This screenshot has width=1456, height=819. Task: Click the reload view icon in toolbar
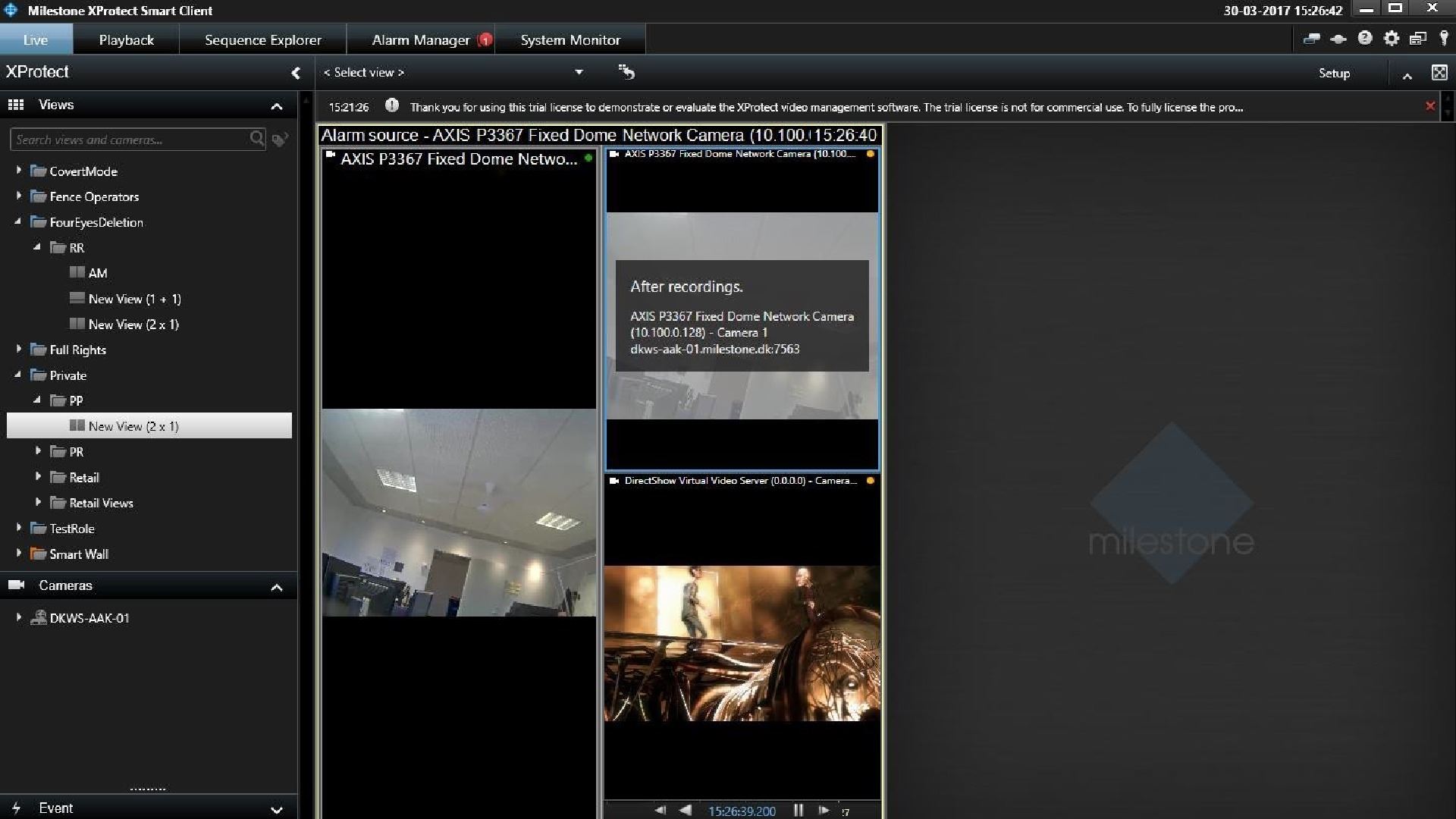tap(626, 72)
